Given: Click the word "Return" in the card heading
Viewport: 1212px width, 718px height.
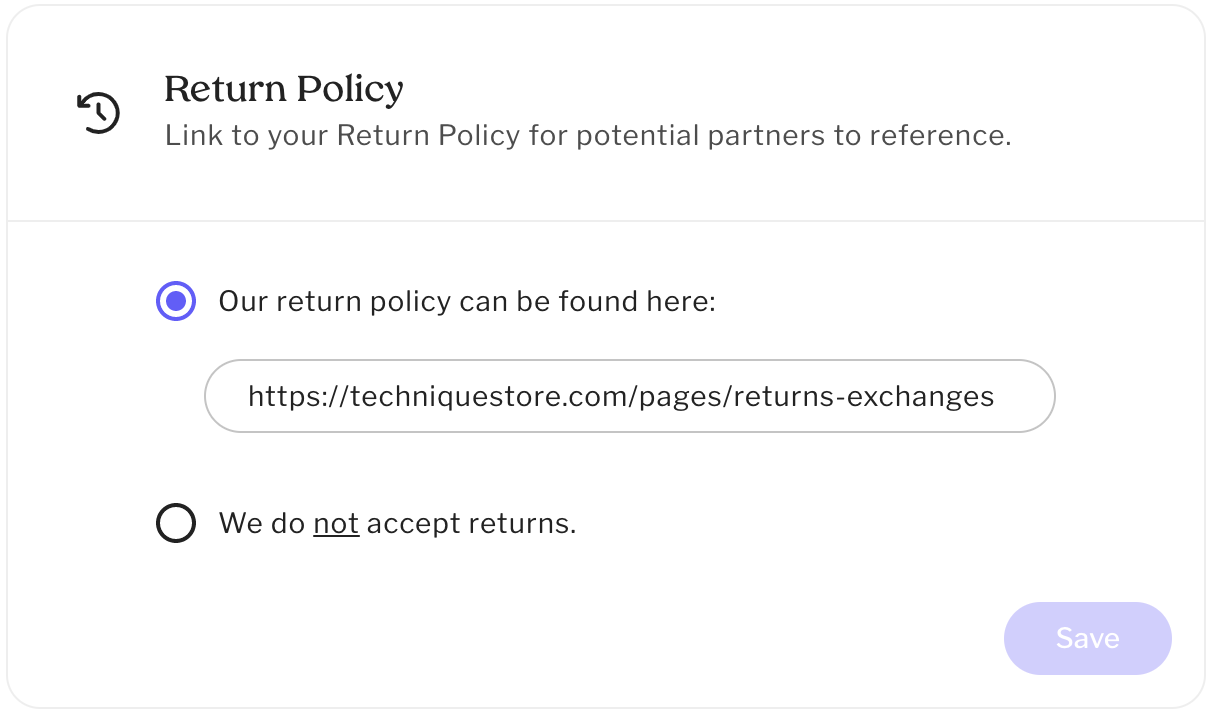Looking at the screenshot, I should tap(223, 90).
